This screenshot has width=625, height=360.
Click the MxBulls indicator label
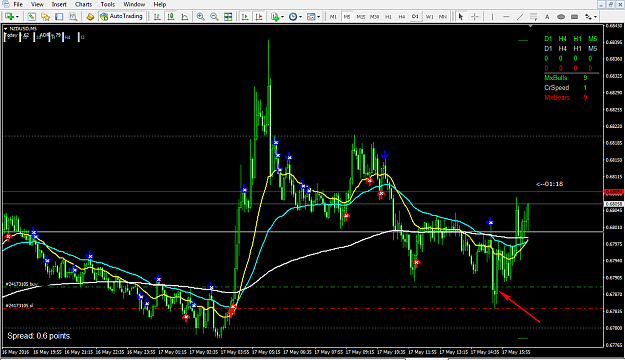pos(556,78)
